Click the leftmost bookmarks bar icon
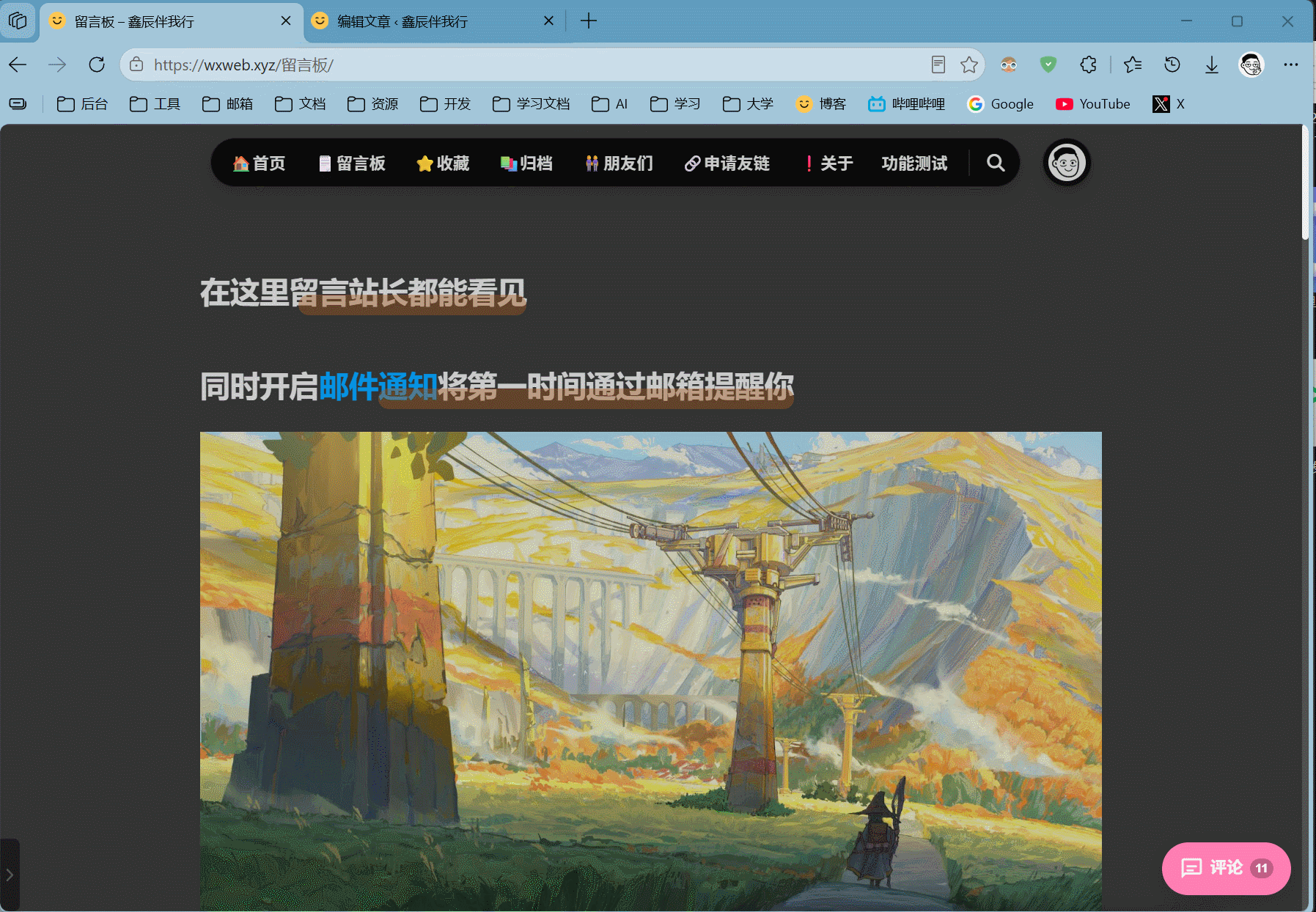Viewport: 1316px width, 912px height. (x=18, y=104)
